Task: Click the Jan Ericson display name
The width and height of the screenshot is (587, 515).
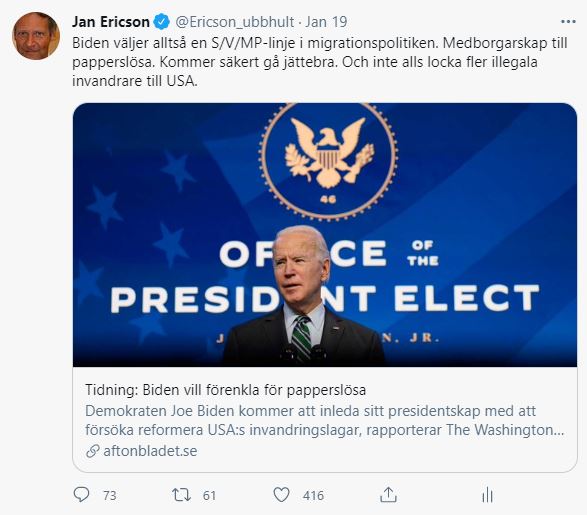Action: (111, 22)
